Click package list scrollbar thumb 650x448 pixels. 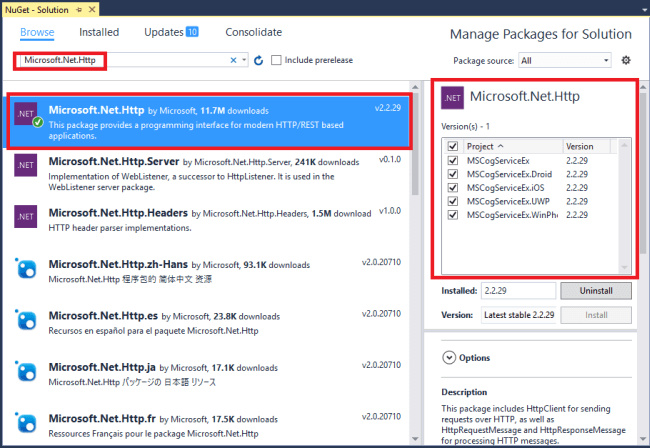coord(415,145)
